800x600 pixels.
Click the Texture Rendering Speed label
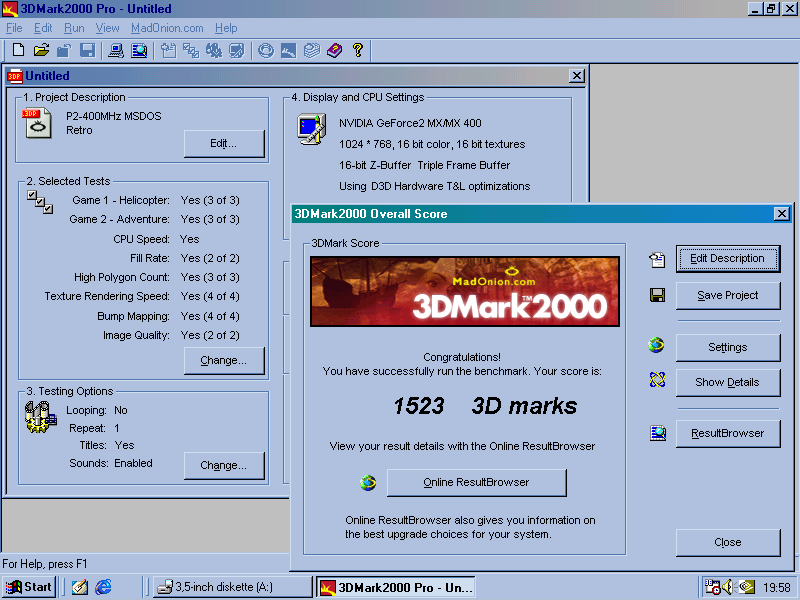(x=107, y=296)
